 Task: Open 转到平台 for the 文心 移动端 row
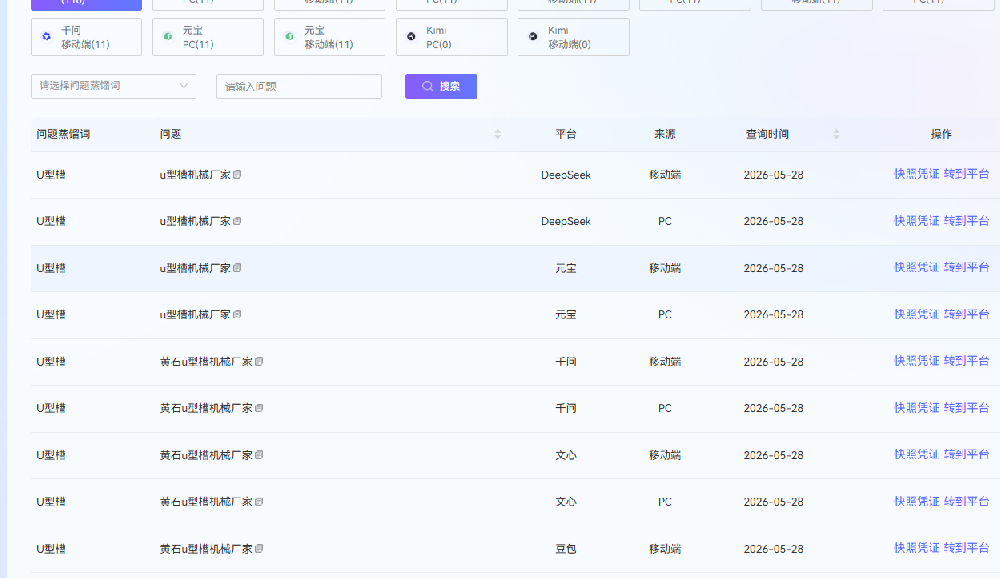pyautogui.click(x=966, y=454)
